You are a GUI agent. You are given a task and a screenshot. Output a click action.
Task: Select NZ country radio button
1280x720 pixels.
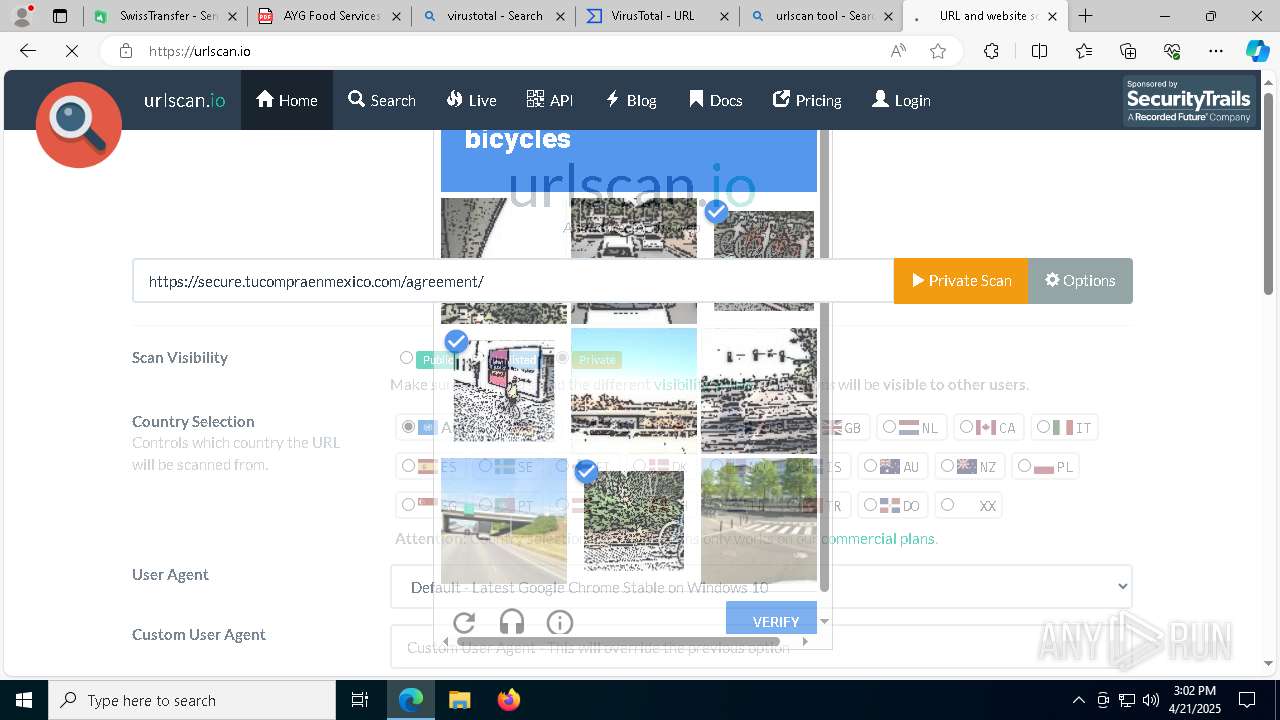[x=947, y=466]
